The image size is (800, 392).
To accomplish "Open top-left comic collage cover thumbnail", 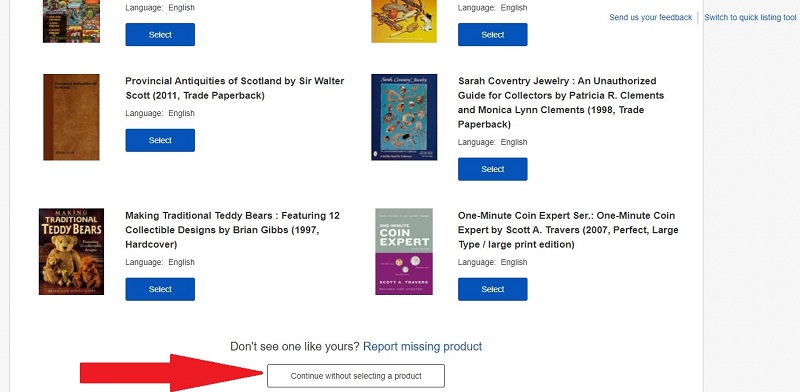I will (71, 21).
